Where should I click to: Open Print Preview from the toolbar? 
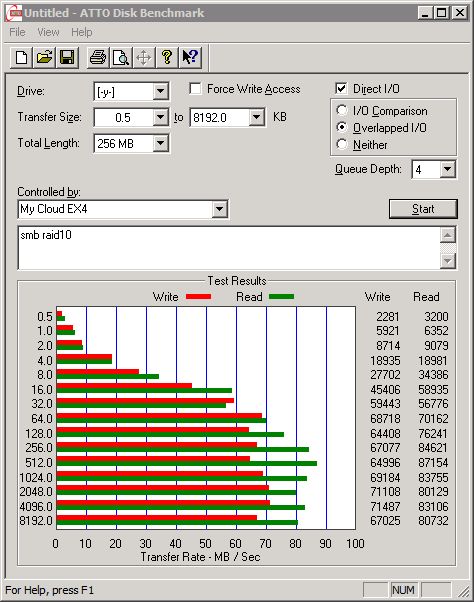pyautogui.click(x=121, y=58)
